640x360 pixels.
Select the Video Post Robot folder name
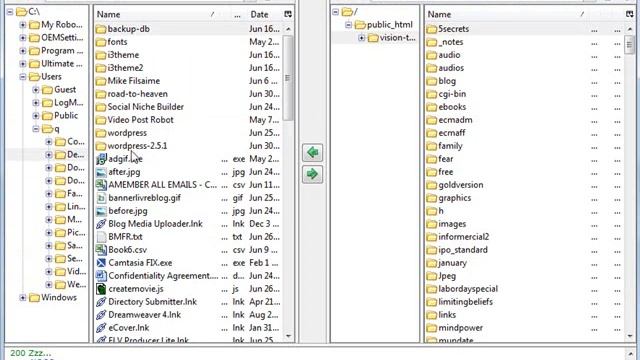coord(140,120)
